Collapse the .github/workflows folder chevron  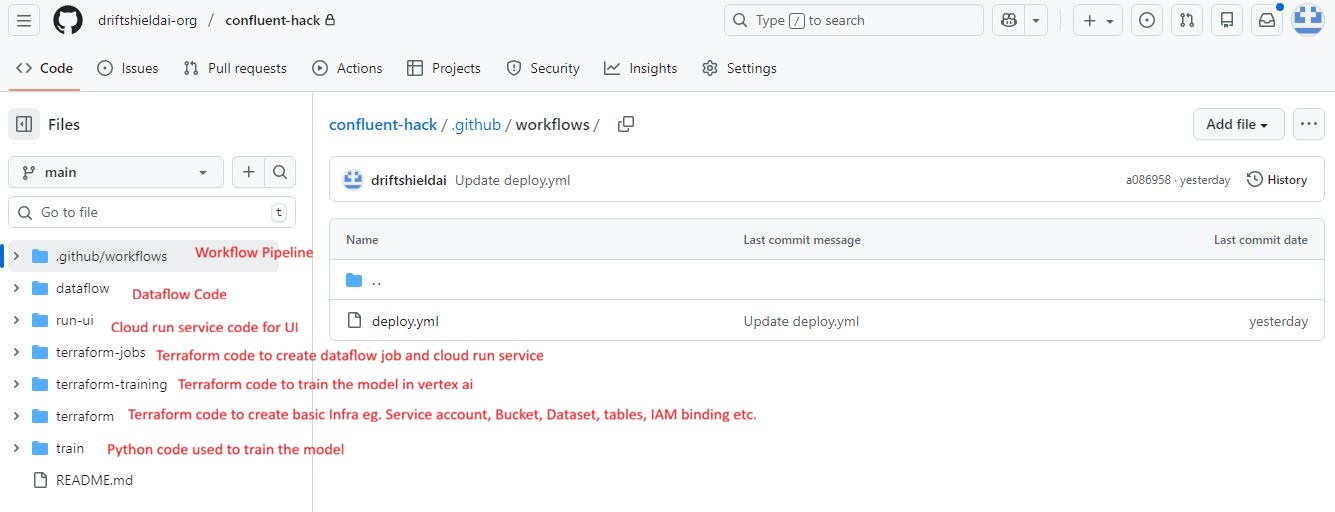[x=16, y=256]
